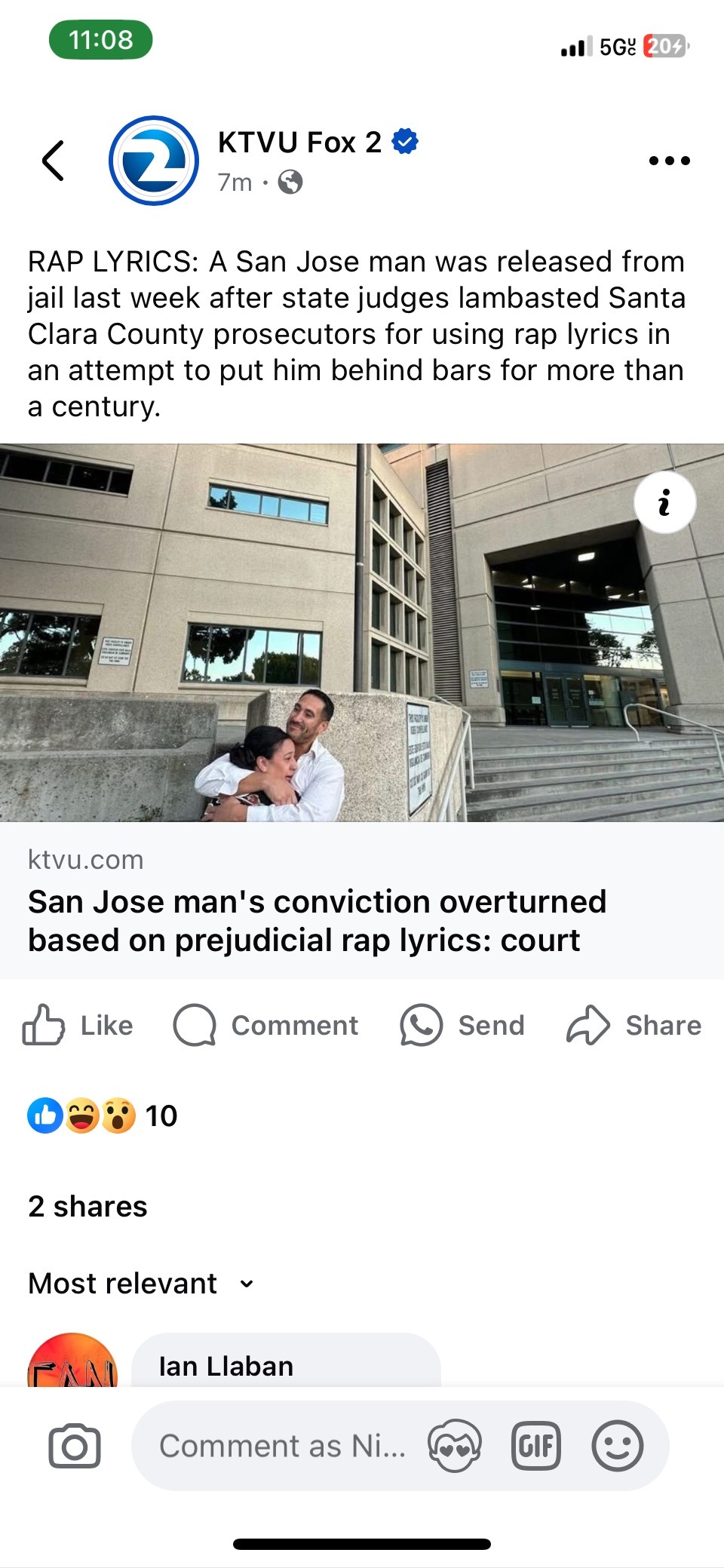Open KTVU Fox 2 profile picture
724x1568 pixels.
point(154,161)
